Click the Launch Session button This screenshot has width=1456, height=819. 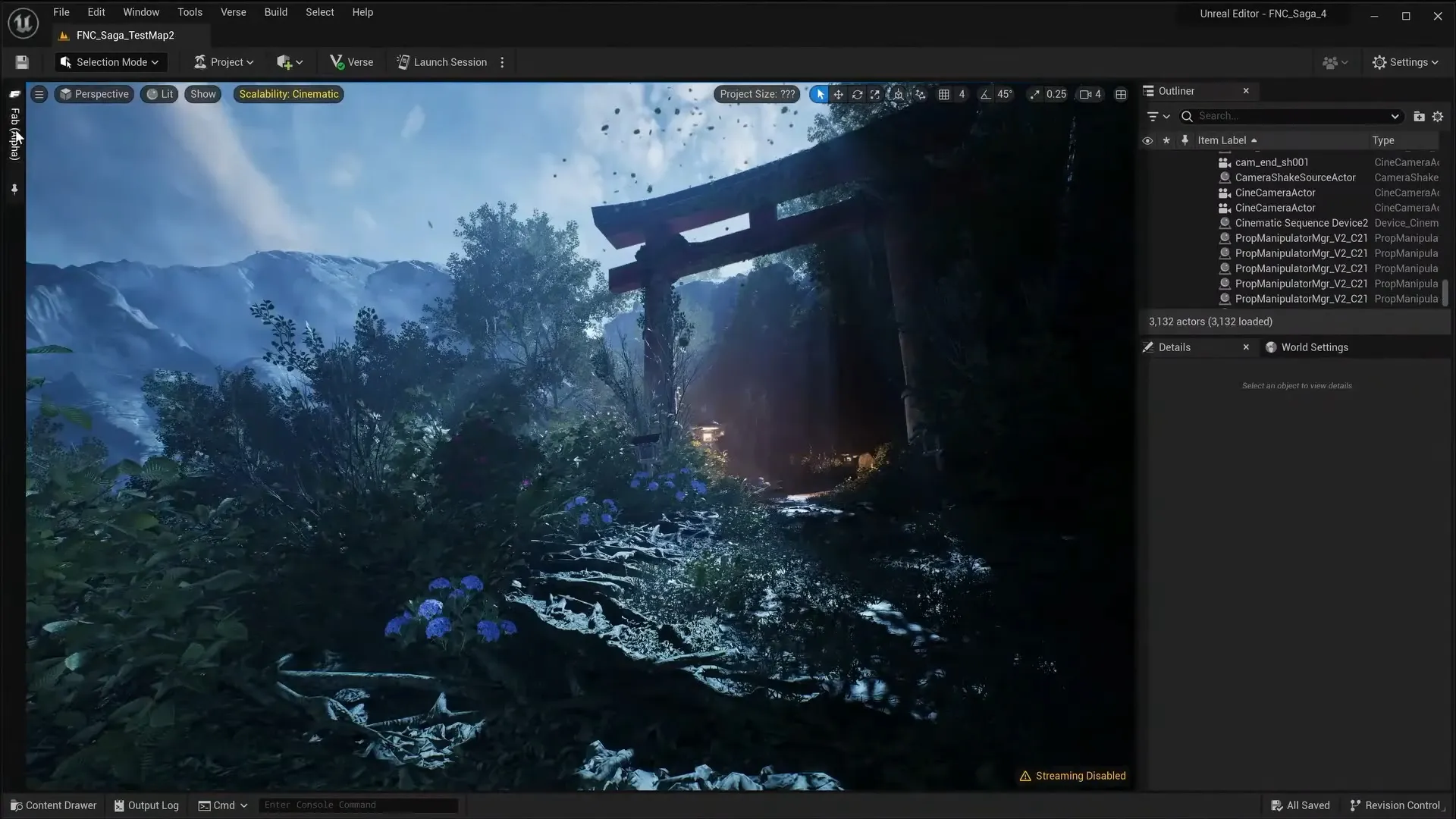point(450,62)
